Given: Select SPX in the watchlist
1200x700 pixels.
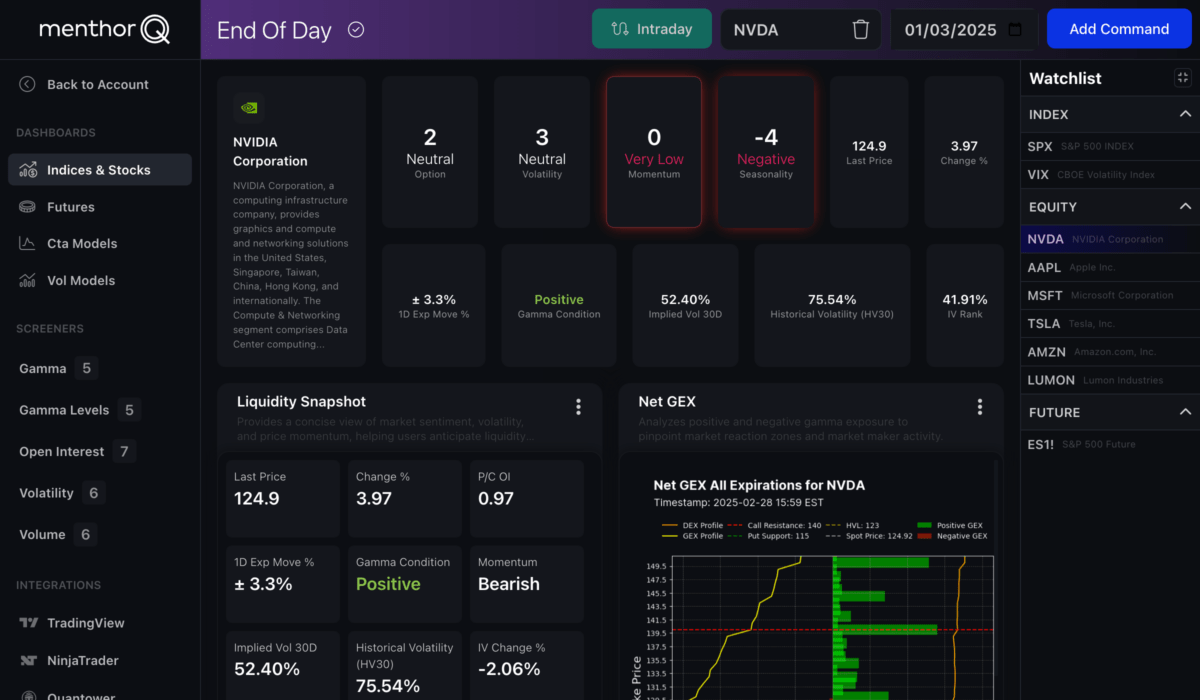Looking at the screenshot, I should [x=1110, y=146].
